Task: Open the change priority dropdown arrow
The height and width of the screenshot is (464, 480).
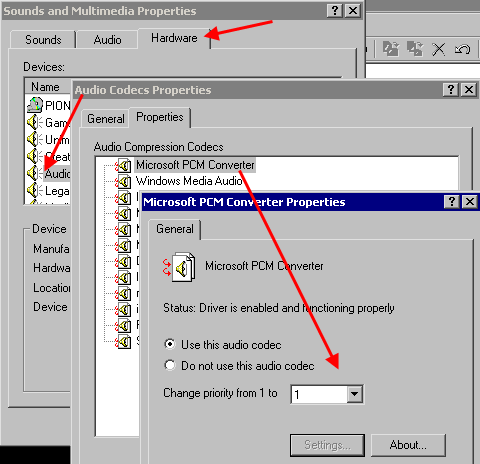Action: coord(354,394)
